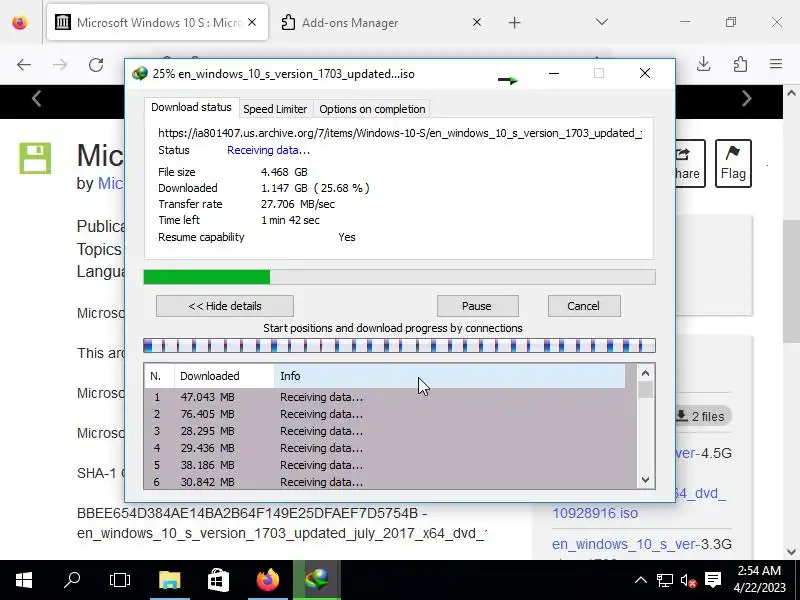The image size is (800, 600).
Task: Open the list all tabs dropdown
Action: tap(602, 22)
